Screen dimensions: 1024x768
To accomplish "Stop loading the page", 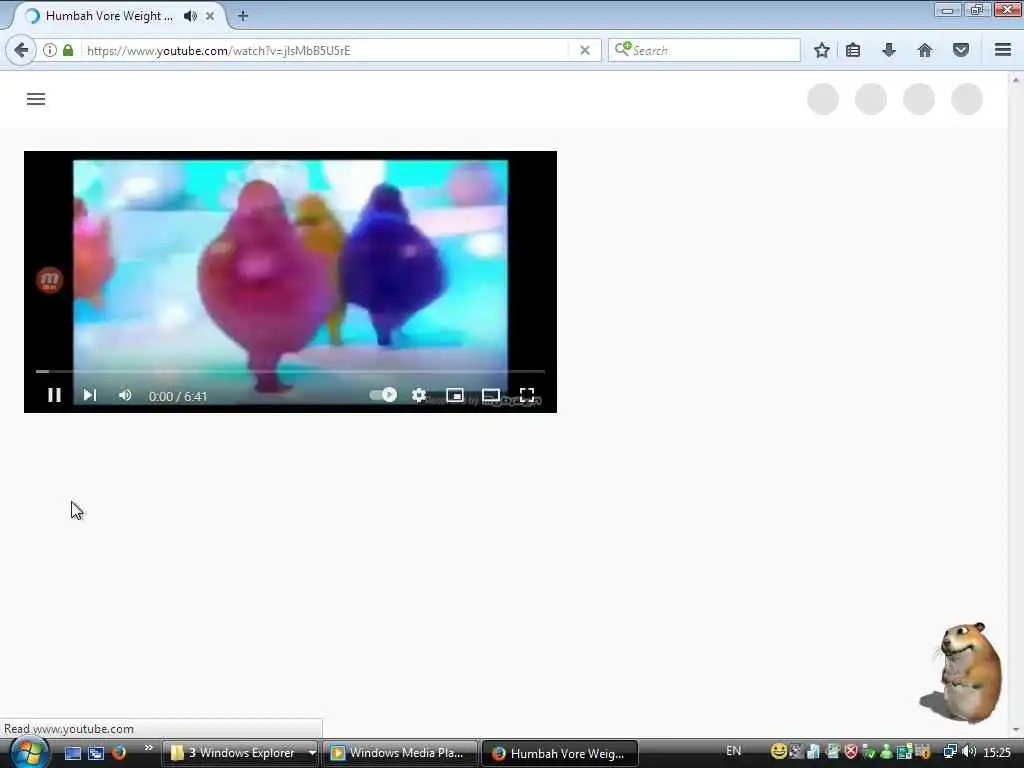I will [x=585, y=50].
